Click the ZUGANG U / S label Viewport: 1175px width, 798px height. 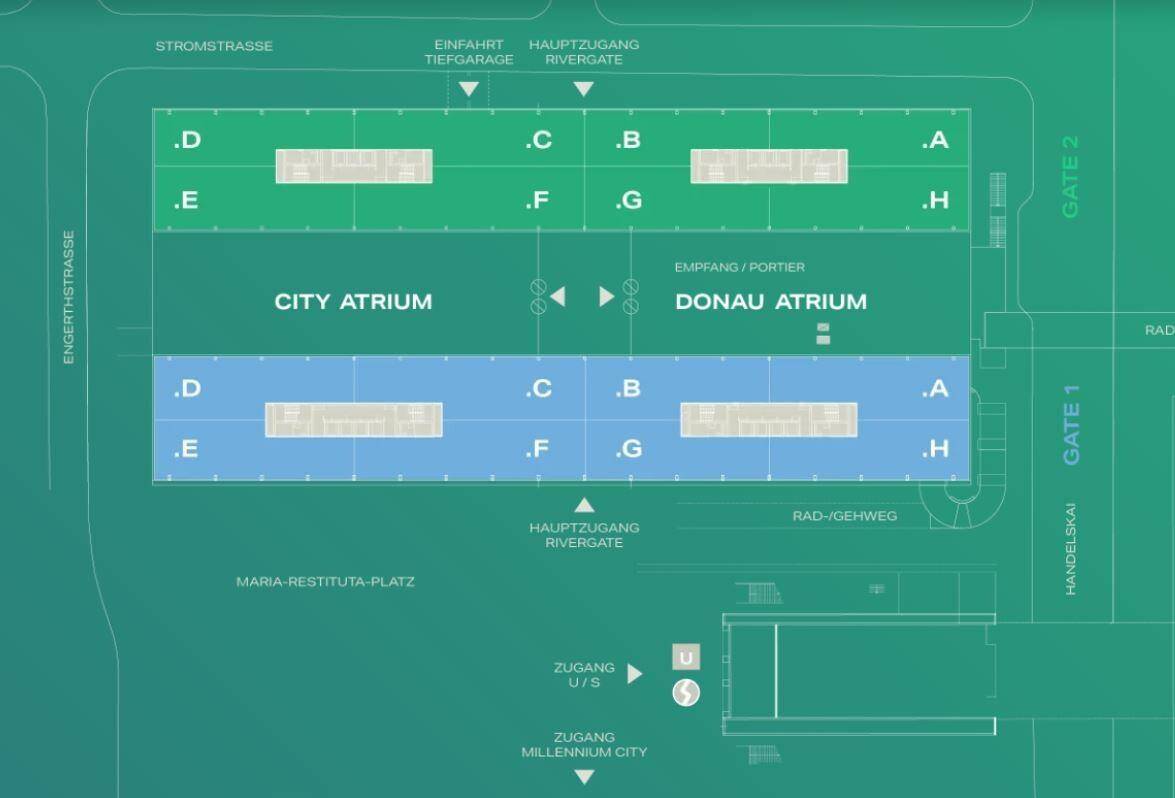pos(584,675)
